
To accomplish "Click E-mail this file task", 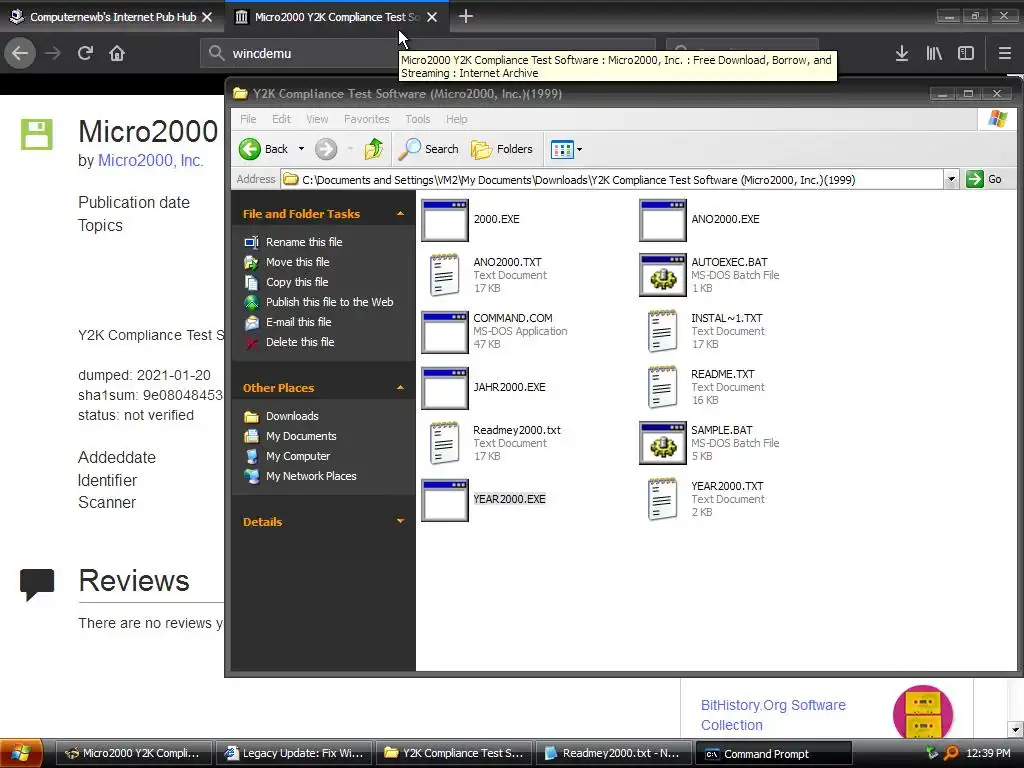I will (x=298, y=322).
